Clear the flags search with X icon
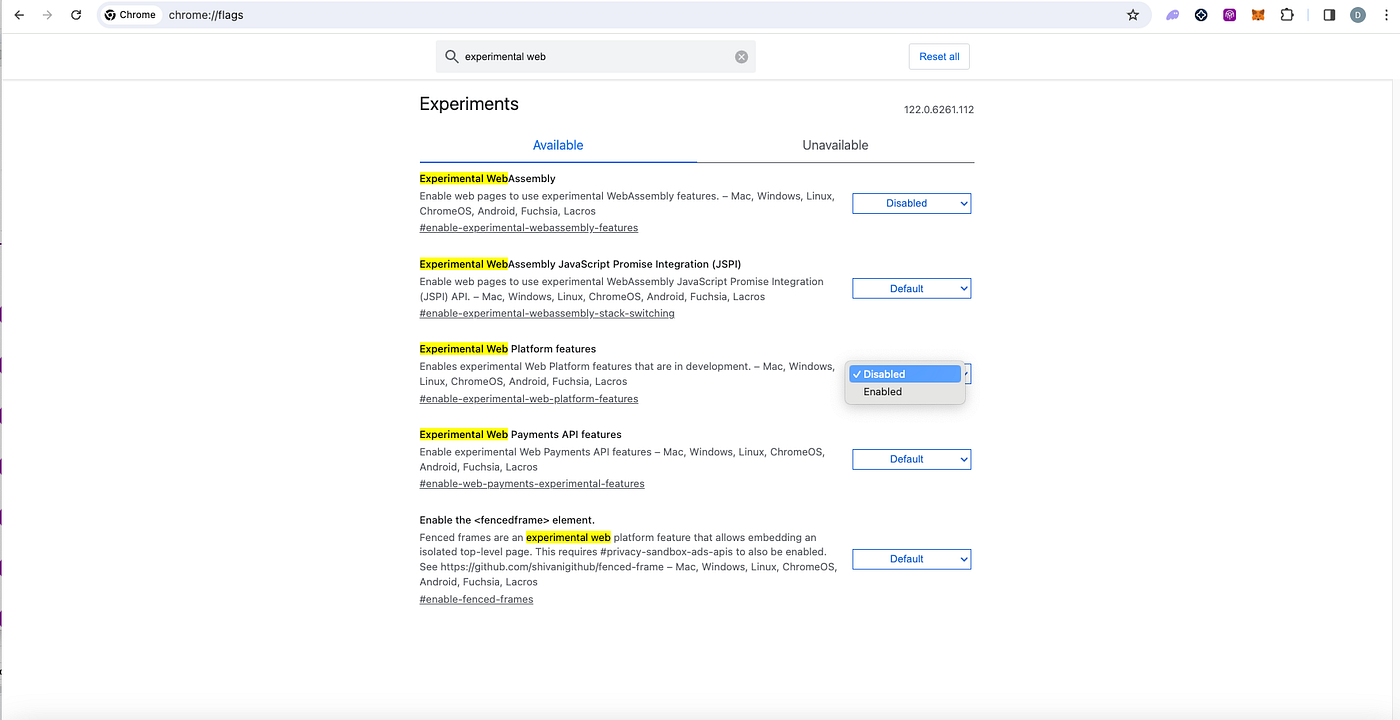 pos(741,57)
